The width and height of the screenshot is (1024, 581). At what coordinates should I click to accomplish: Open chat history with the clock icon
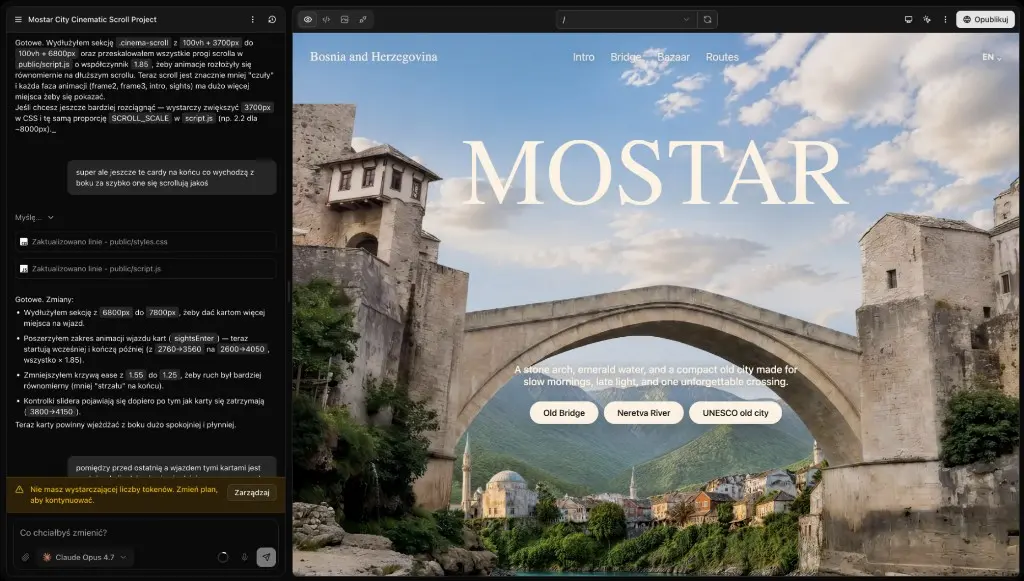pos(272,20)
